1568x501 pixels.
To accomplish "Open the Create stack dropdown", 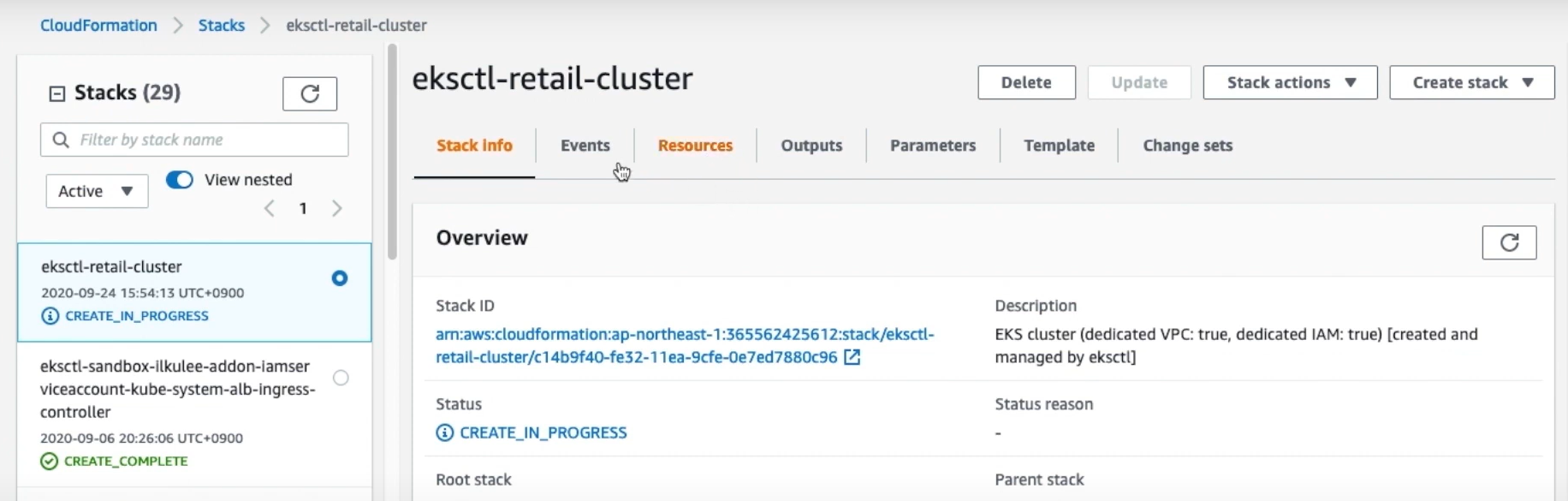I will [1471, 82].
